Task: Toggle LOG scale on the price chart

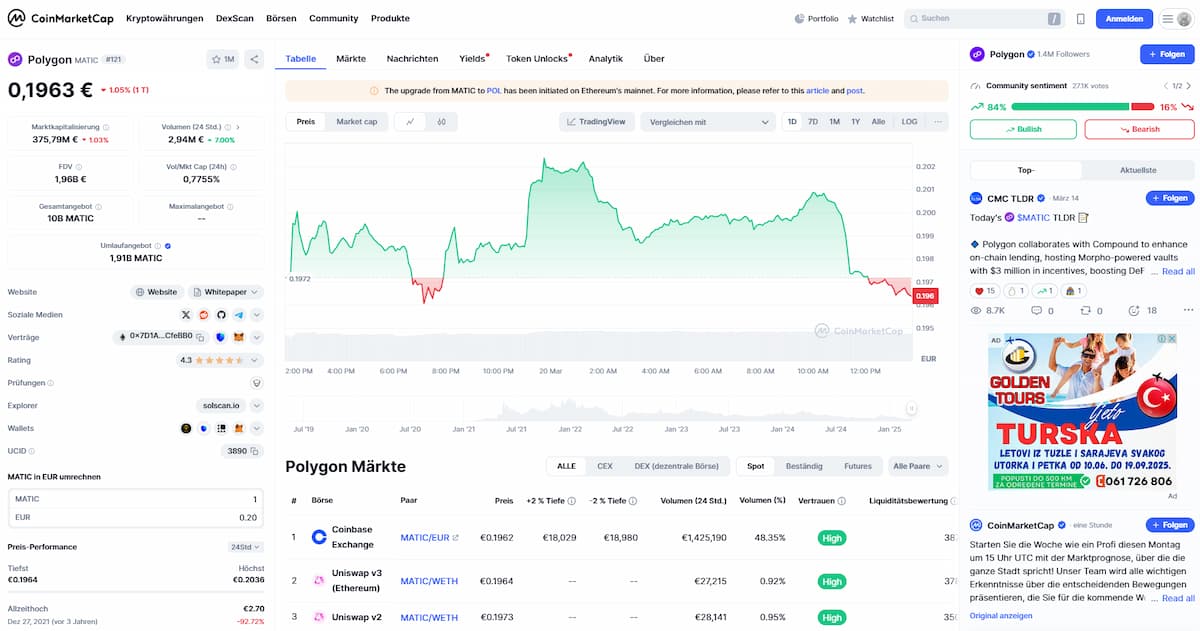Action: point(908,122)
